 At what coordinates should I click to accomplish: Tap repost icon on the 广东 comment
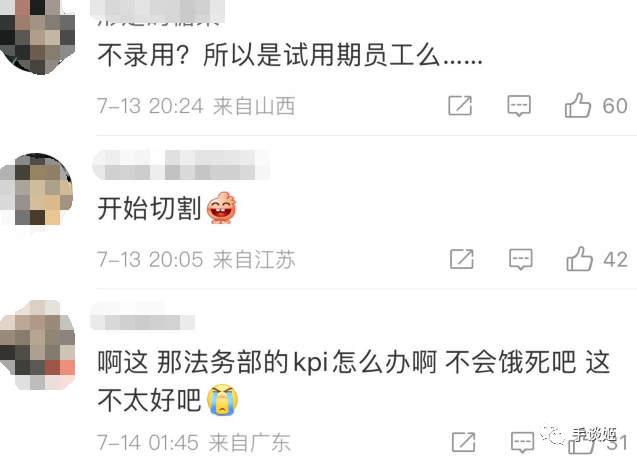click(464, 442)
